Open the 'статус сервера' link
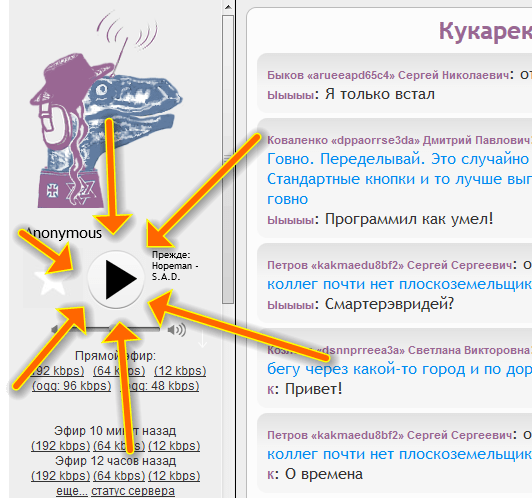Image resolution: width=532 pixels, height=498 pixels. coord(133,491)
